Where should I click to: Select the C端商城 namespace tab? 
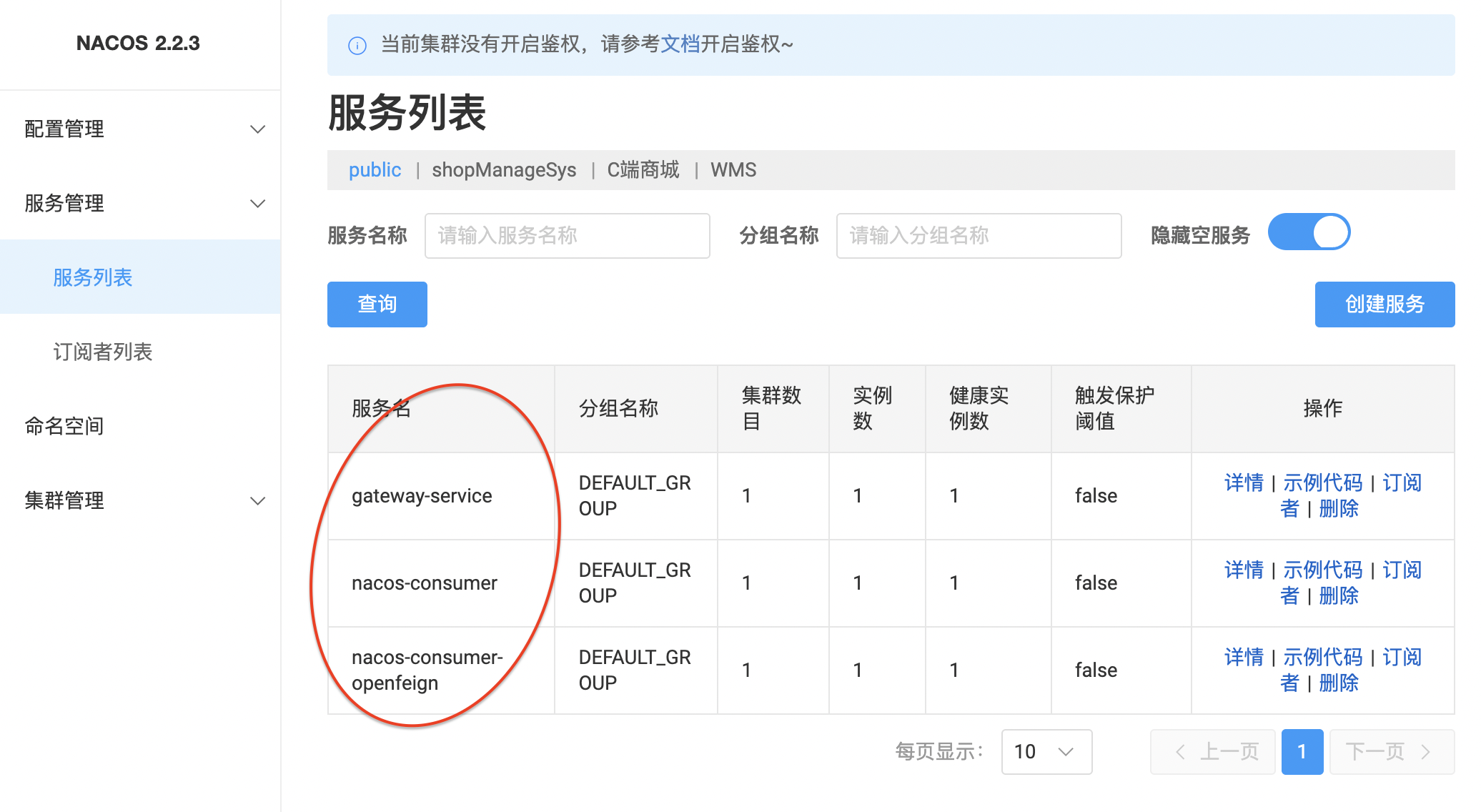(643, 170)
